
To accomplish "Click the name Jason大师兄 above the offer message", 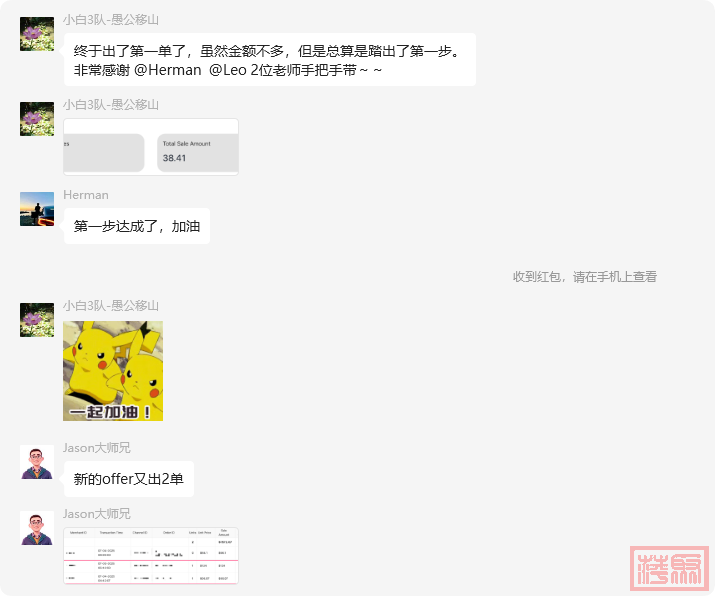I will click(x=97, y=448).
